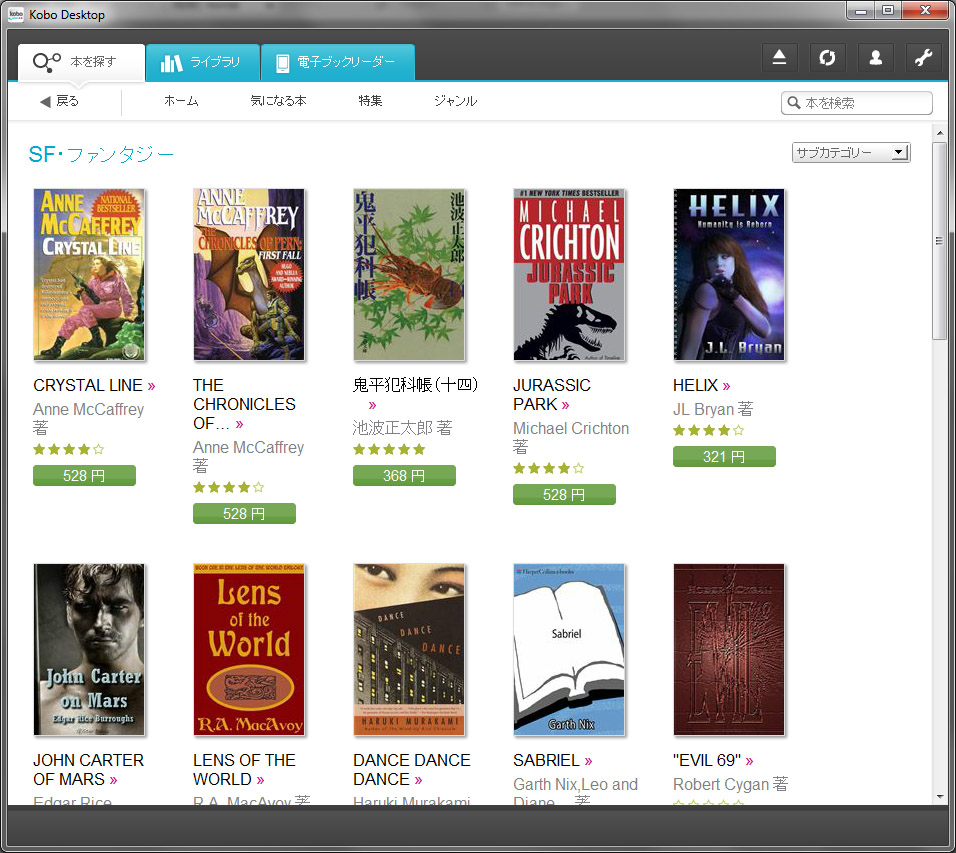Screen dimensions: 956x853
Task: Go back with the 戻る button
Action: tap(59, 101)
